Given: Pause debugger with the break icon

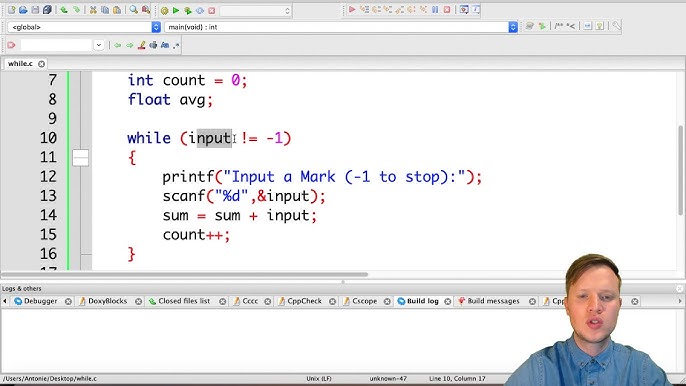Looking at the screenshot, I should click(435, 10).
